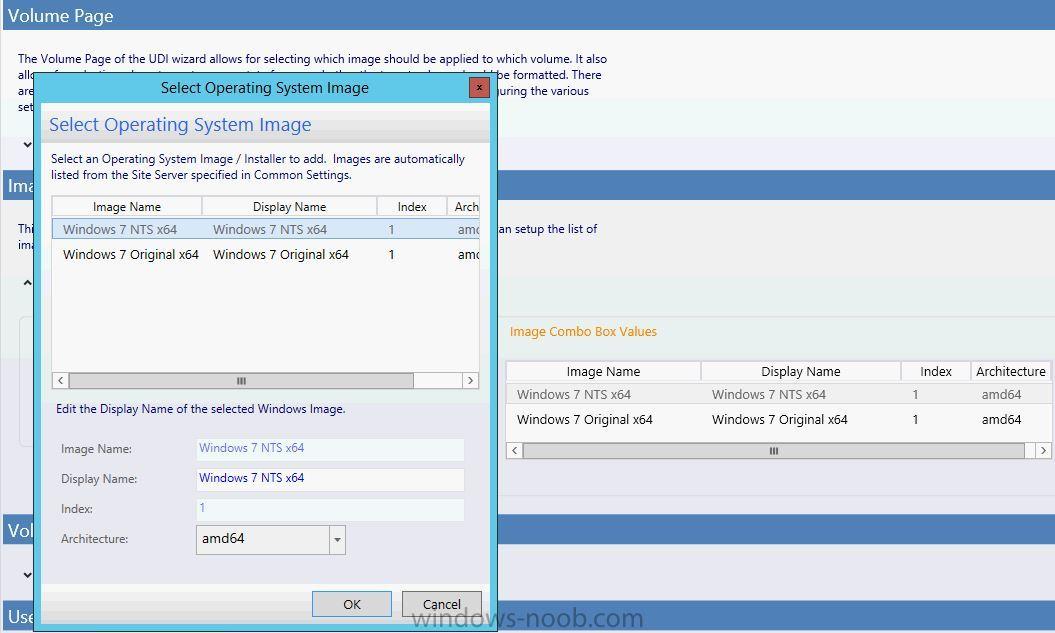Select Windows 7 Original x64 image name in Combo Box Values
This screenshot has width=1055, height=633.
pyautogui.click(x=585, y=419)
